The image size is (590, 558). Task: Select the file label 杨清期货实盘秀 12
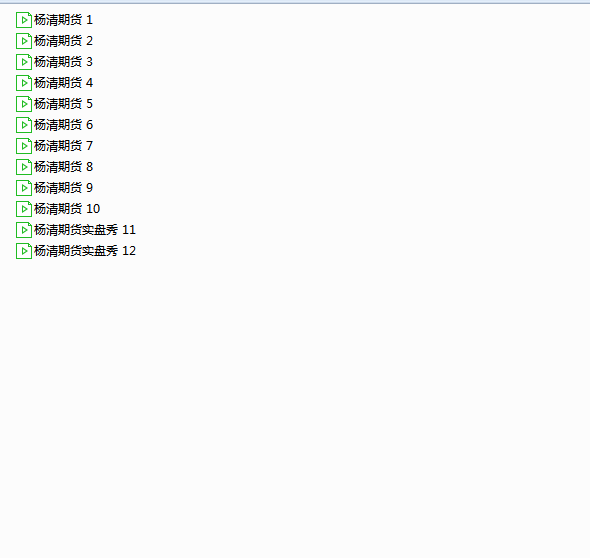[85, 251]
